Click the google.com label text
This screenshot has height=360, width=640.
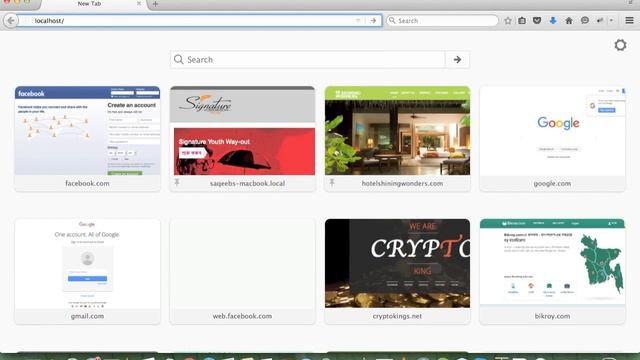tap(553, 183)
